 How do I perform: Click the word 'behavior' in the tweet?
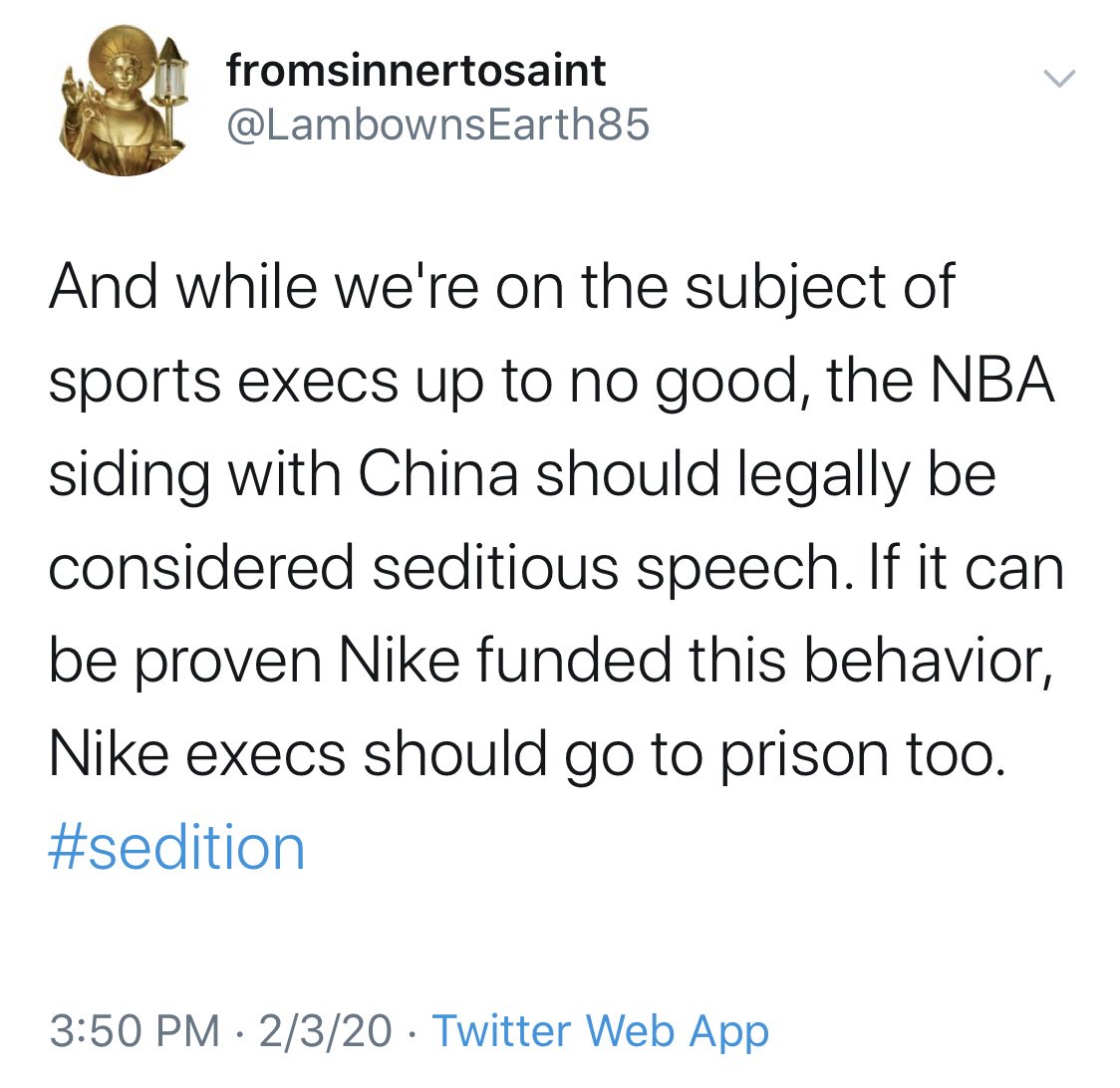[922, 661]
